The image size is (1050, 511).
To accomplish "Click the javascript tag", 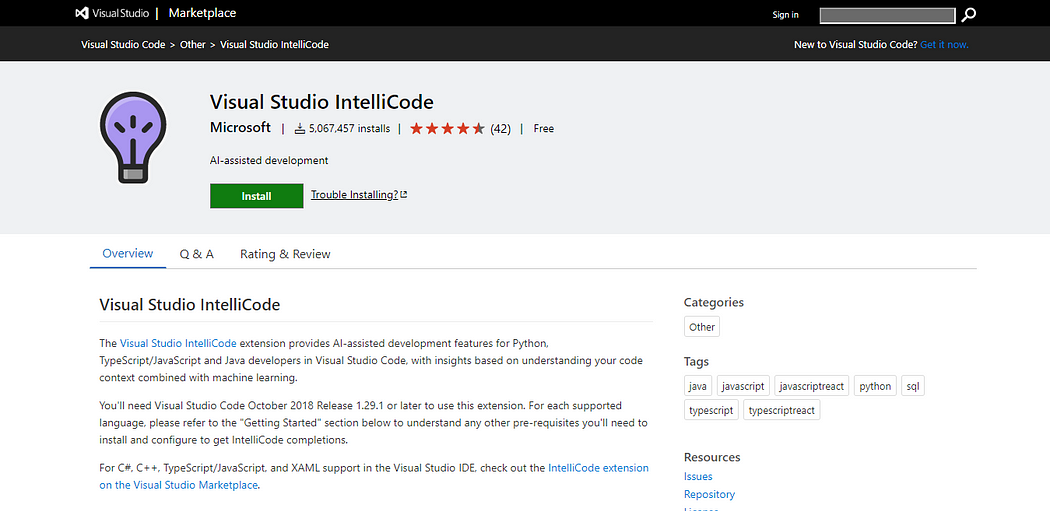I will coord(743,386).
